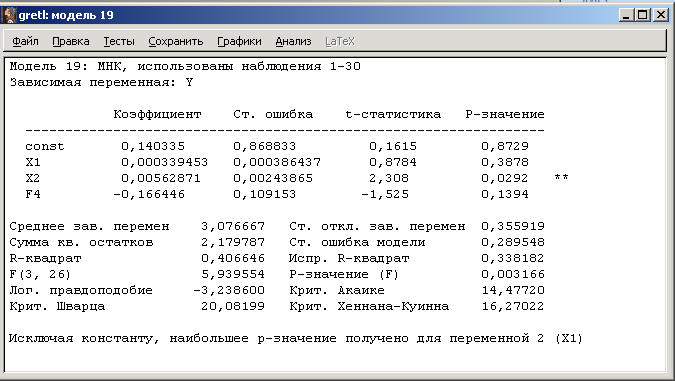Click F-statistic value 5,939554
Screen dimensions: 675x381
point(233,274)
